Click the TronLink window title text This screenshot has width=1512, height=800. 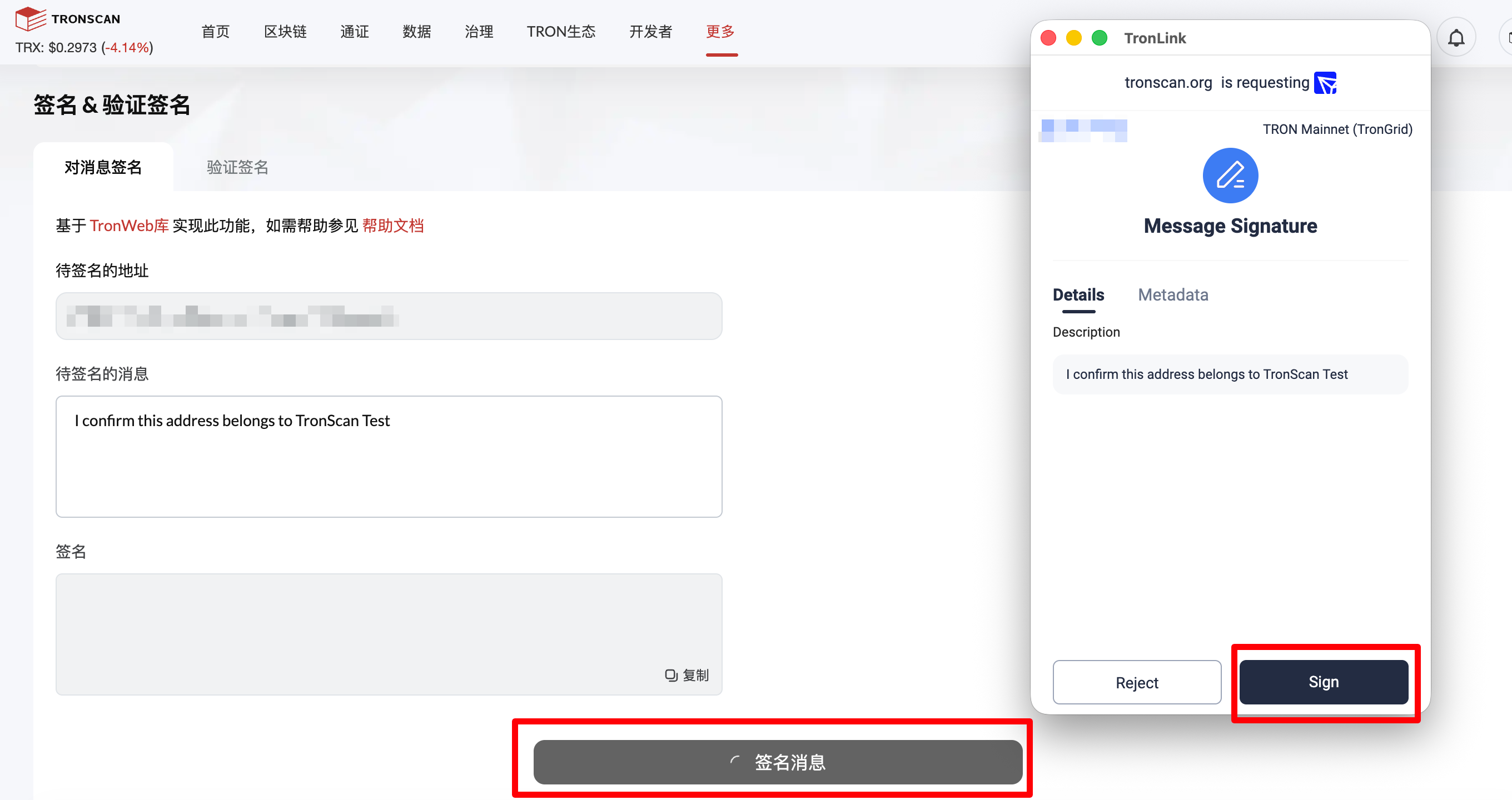[x=1155, y=38]
